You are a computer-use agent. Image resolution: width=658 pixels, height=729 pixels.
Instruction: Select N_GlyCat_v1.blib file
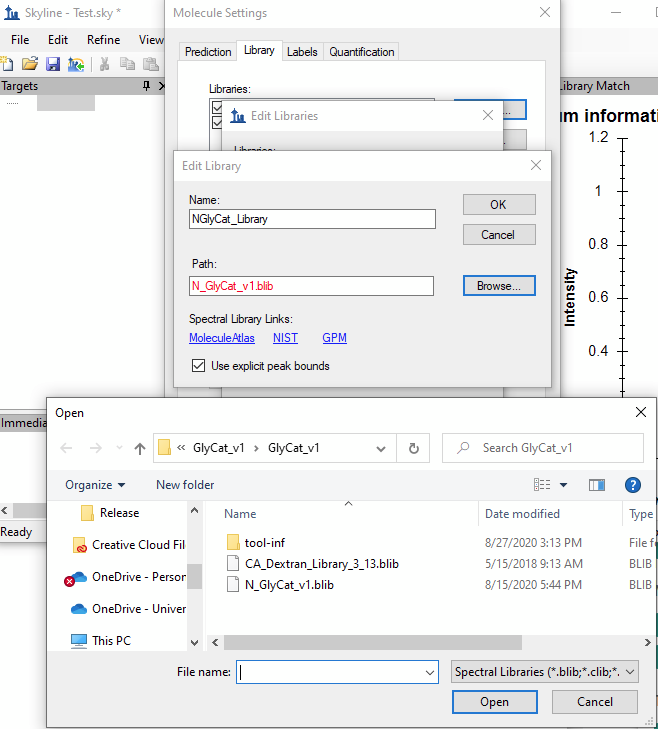288,585
